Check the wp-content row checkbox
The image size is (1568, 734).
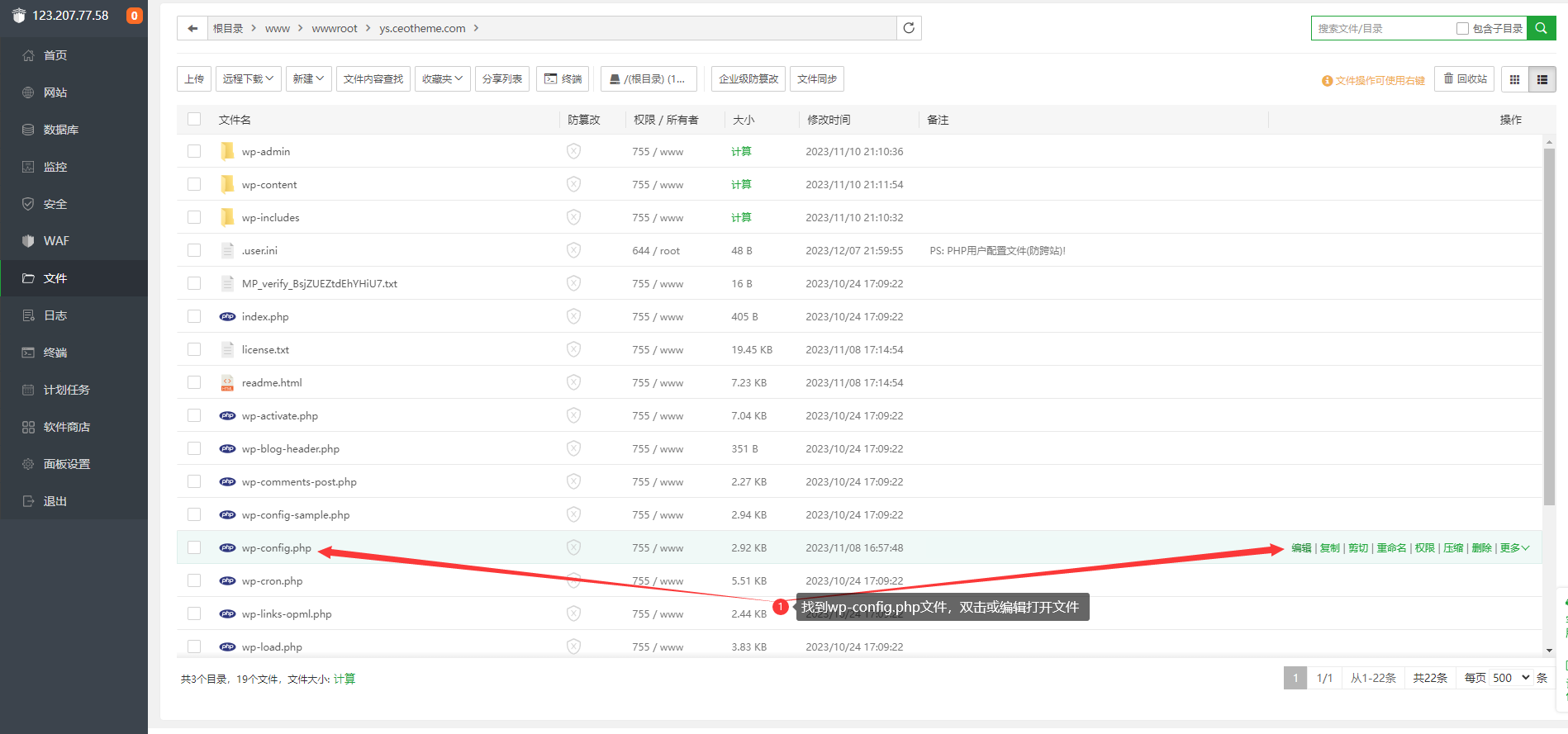(x=194, y=184)
